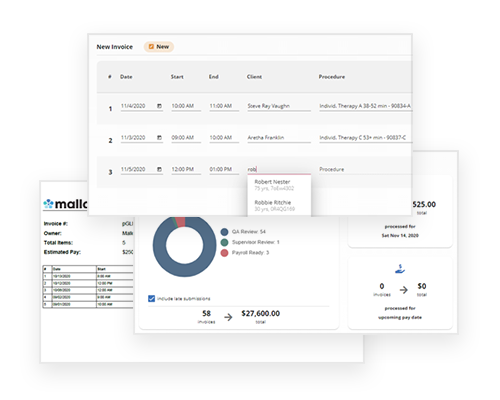Click mallo logo in invoice document

click(x=65, y=204)
